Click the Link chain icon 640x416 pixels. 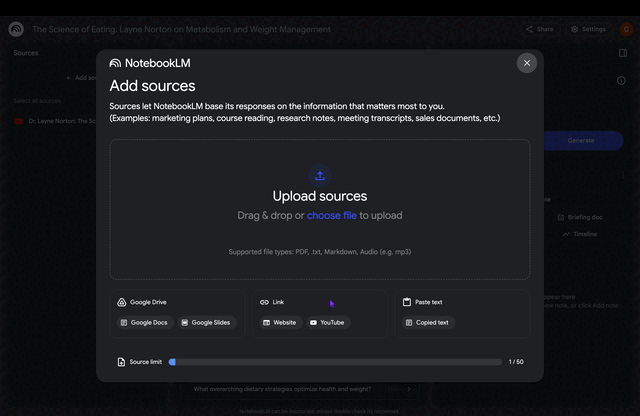264,302
